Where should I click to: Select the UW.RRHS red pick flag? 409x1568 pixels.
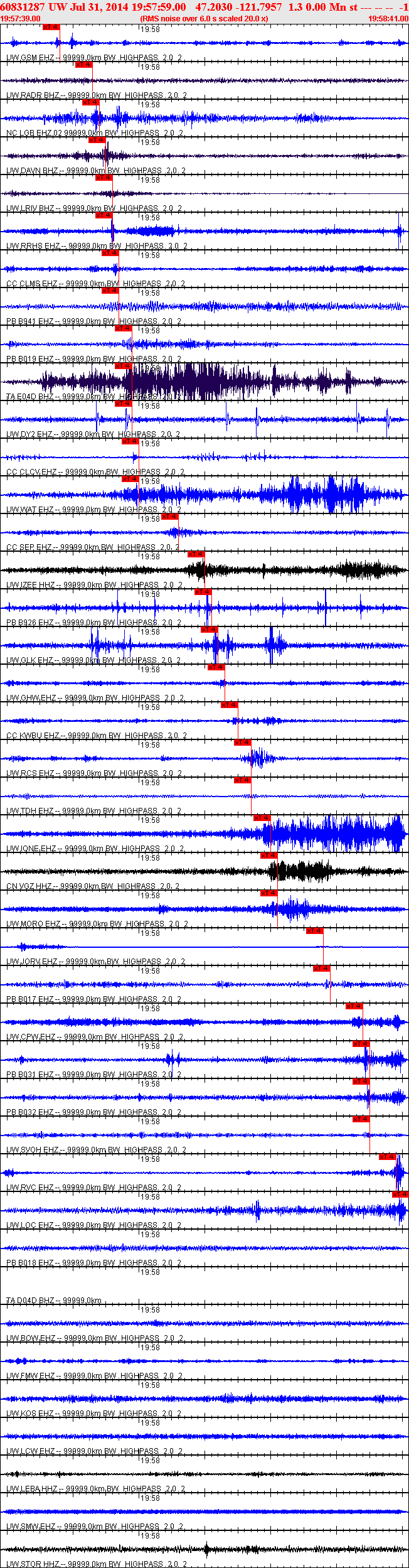coord(104,215)
